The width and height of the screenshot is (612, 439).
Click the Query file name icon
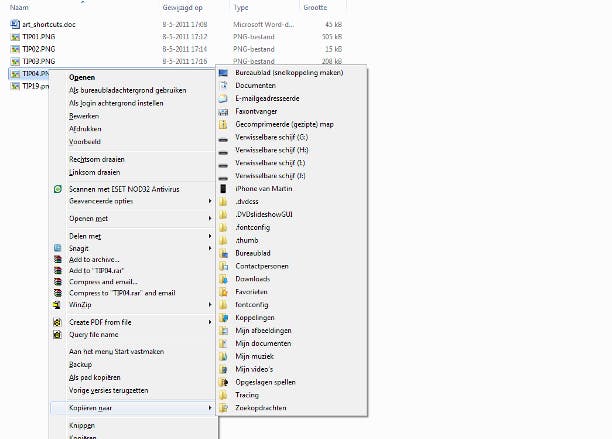coord(58,334)
